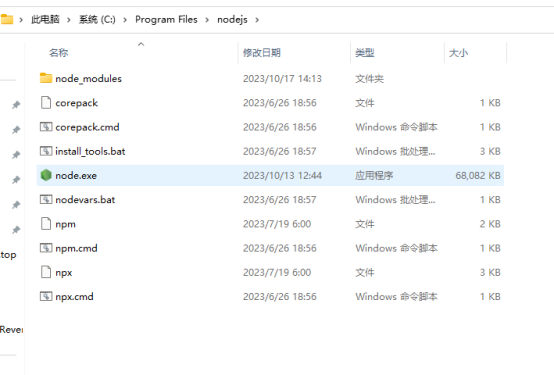Screen dimensions: 554x375
Task: Click the nodevars.bat file icon
Action: click(46, 199)
